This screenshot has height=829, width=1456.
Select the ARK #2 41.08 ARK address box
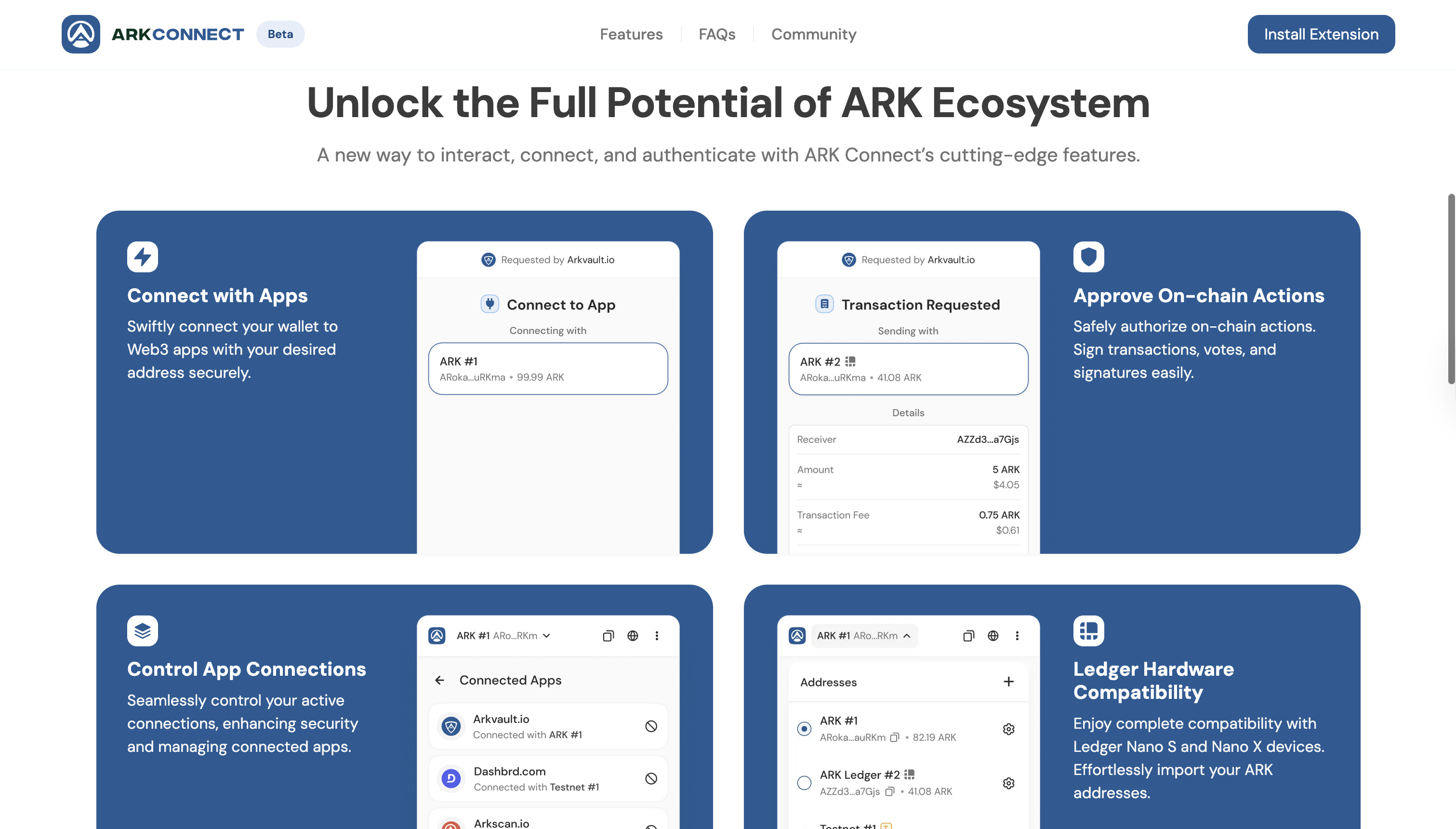908,369
